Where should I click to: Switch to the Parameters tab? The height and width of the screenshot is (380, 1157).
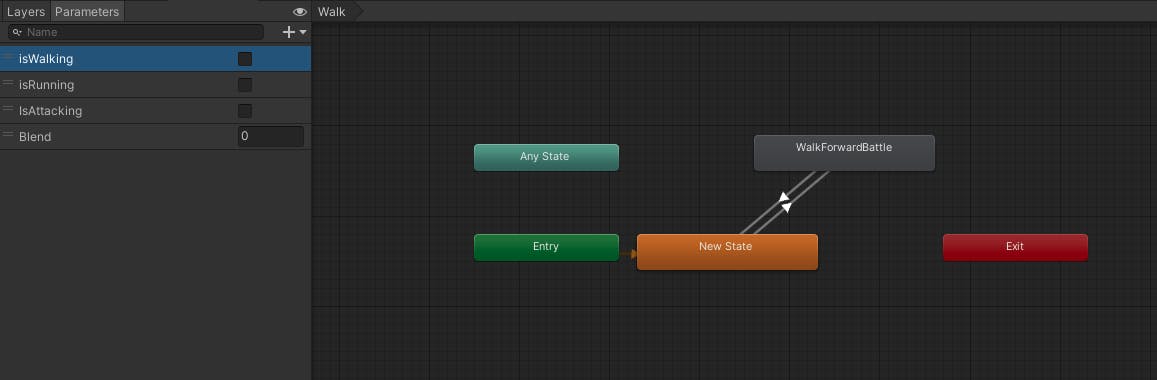pyautogui.click(x=87, y=12)
